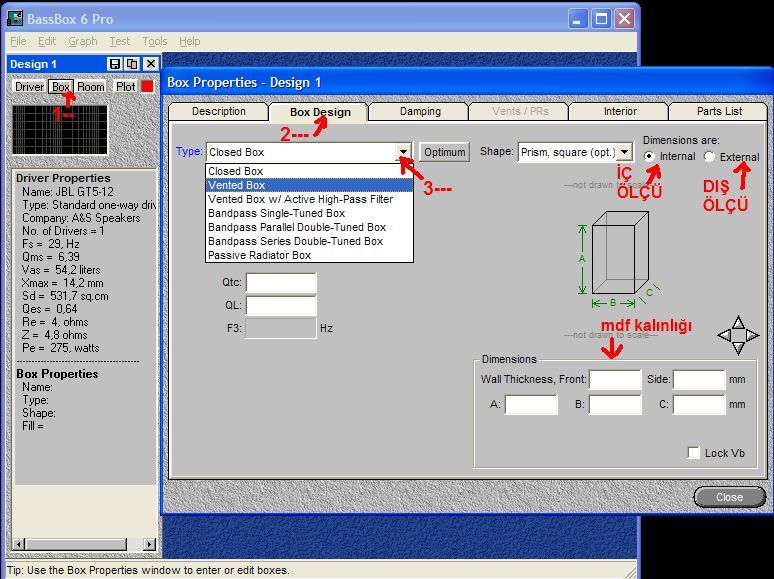Click the Wall Thickness Front input field
This screenshot has width=774, height=579.
pos(614,380)
